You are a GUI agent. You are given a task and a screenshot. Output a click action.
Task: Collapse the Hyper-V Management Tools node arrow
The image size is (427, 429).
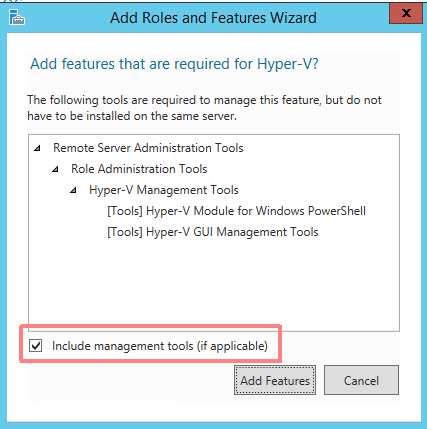point(73,190)
